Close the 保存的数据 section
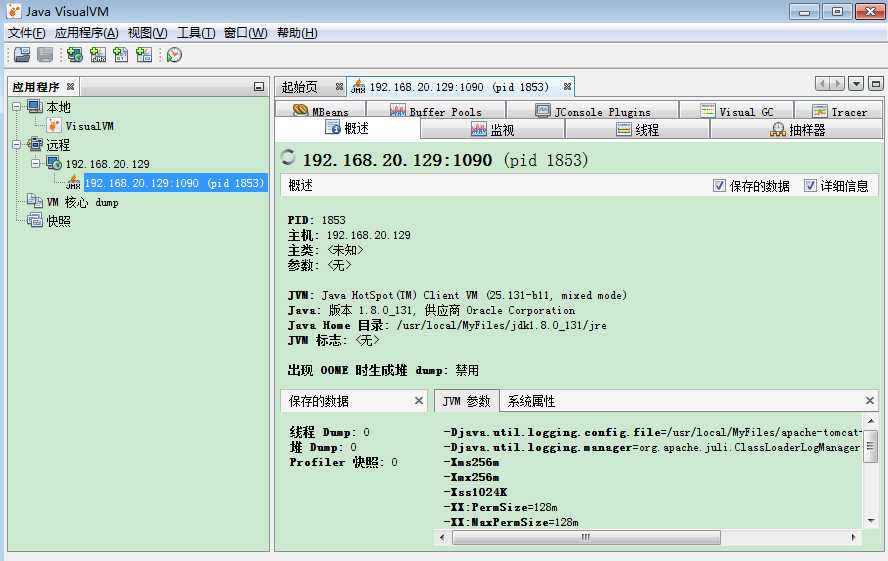Viewport: 888px width, 561px height. click(x=419, y=401)
